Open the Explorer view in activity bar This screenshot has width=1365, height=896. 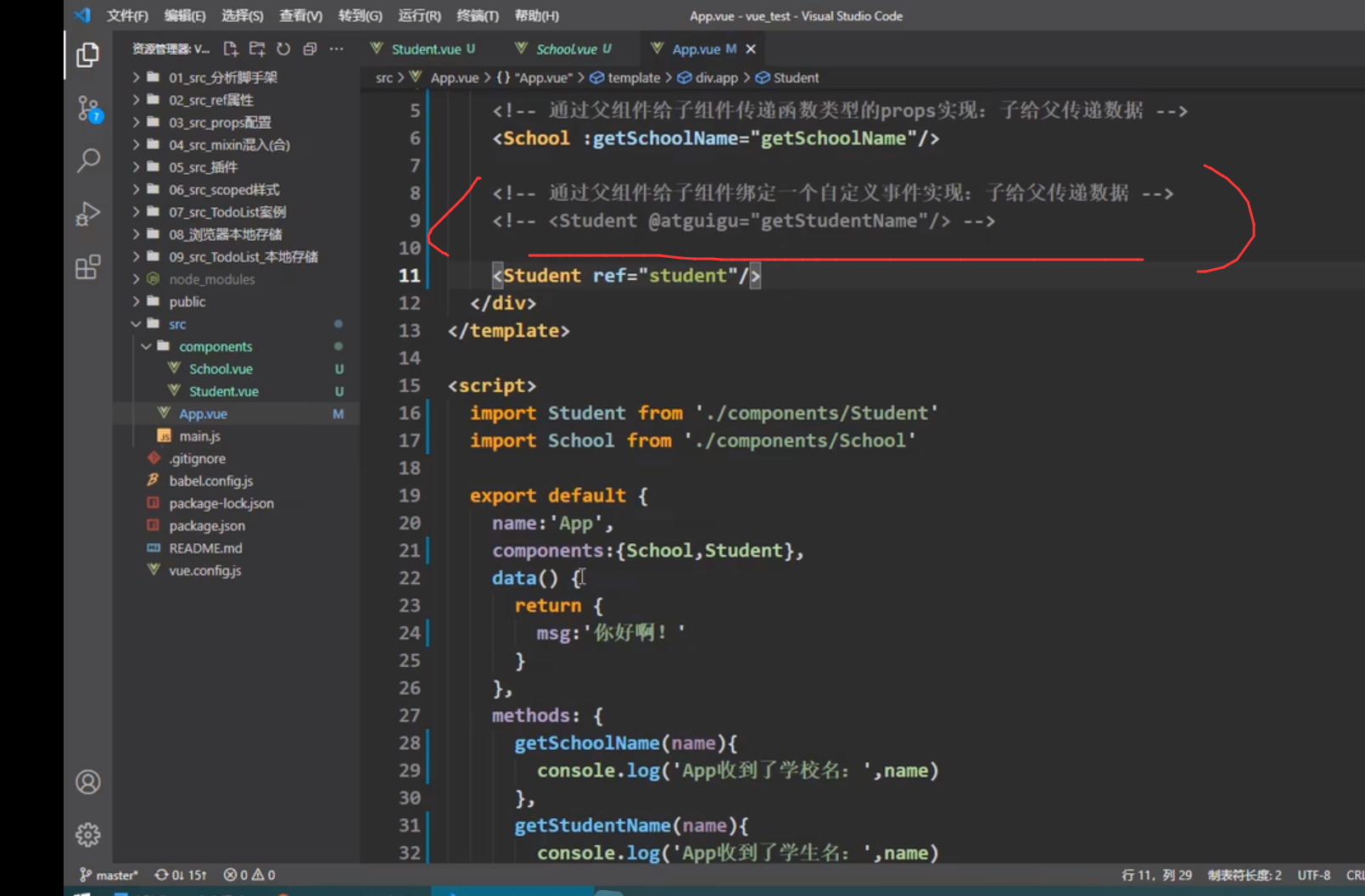coord(87,55)
